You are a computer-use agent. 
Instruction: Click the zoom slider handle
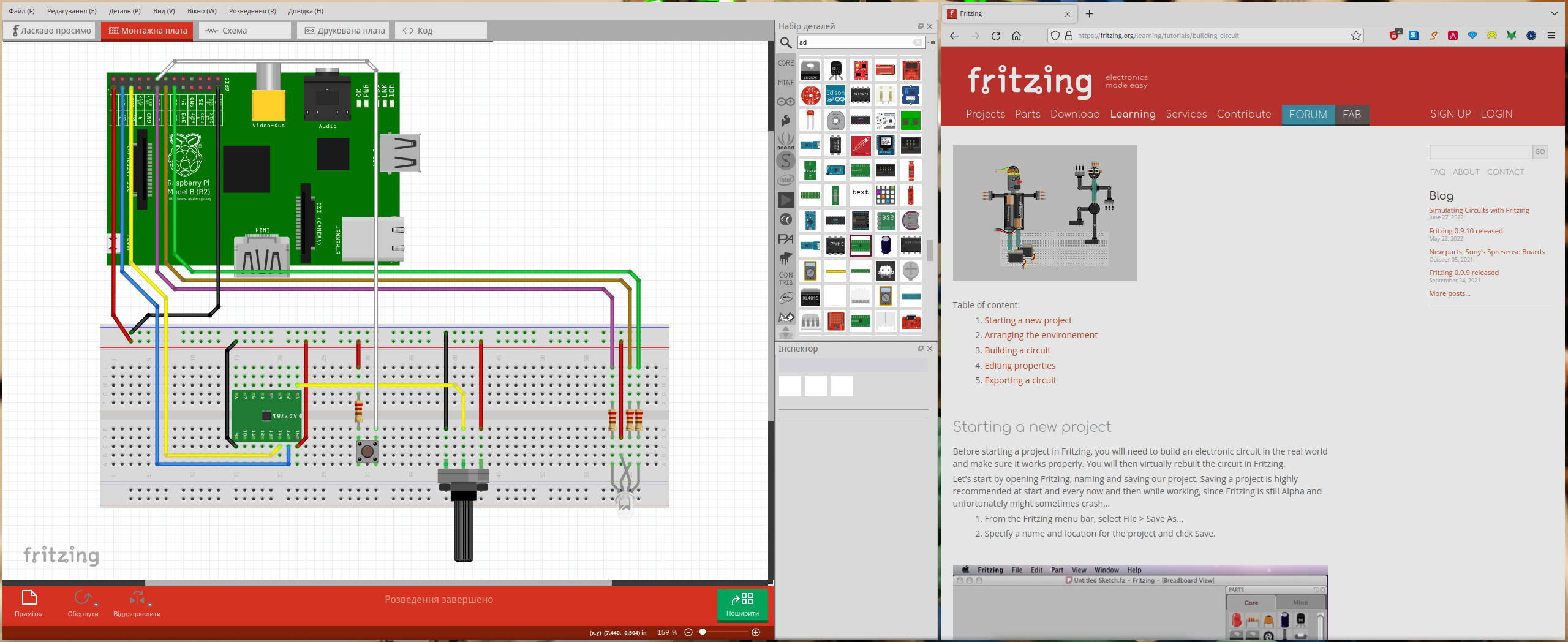coord(703,632)
